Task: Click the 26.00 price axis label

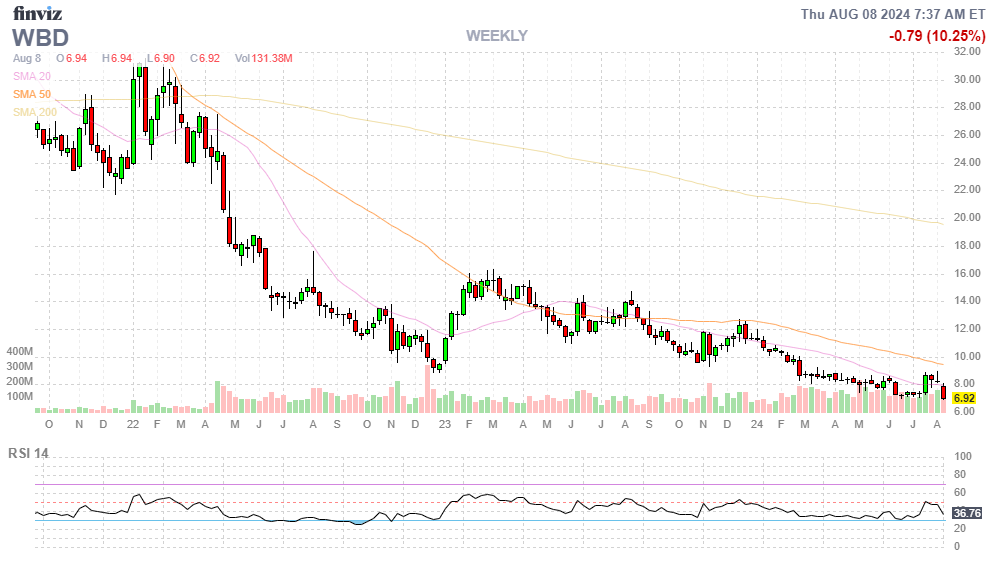Action: click(967, 134)
